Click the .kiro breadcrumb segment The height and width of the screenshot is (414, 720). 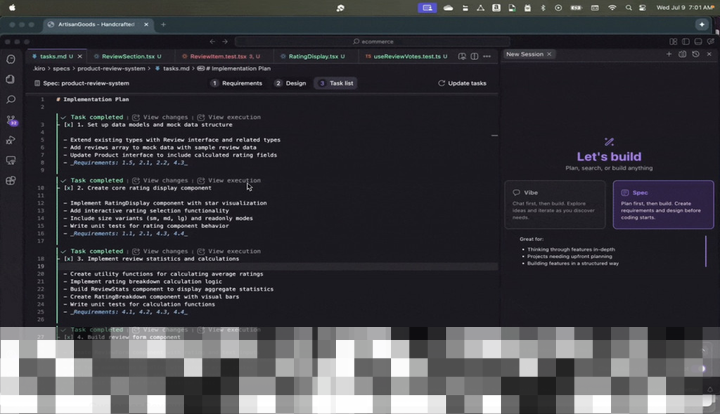[x=39, y=68]
